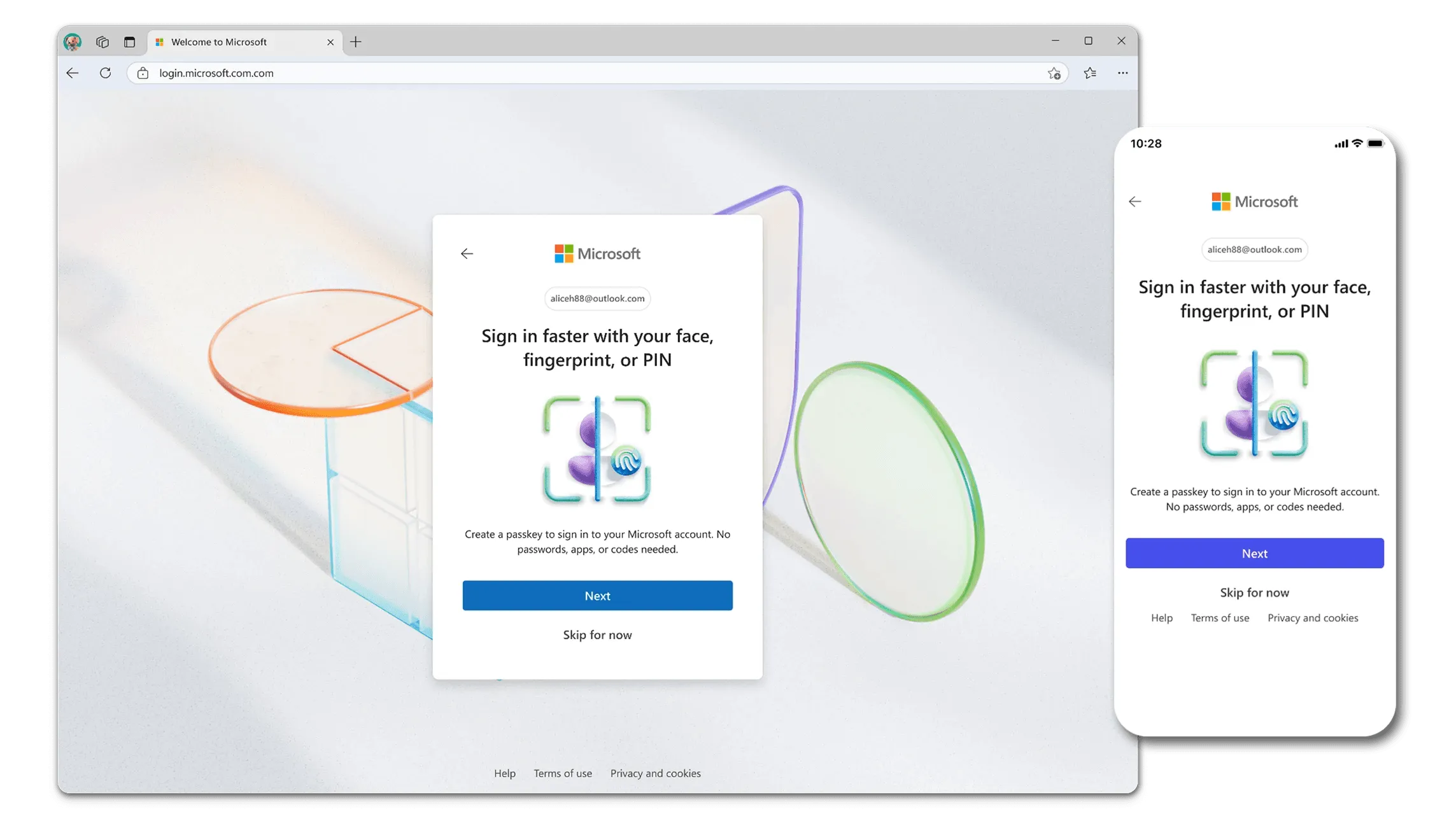Click the browser back arrow icon

(x=72, y=73)
